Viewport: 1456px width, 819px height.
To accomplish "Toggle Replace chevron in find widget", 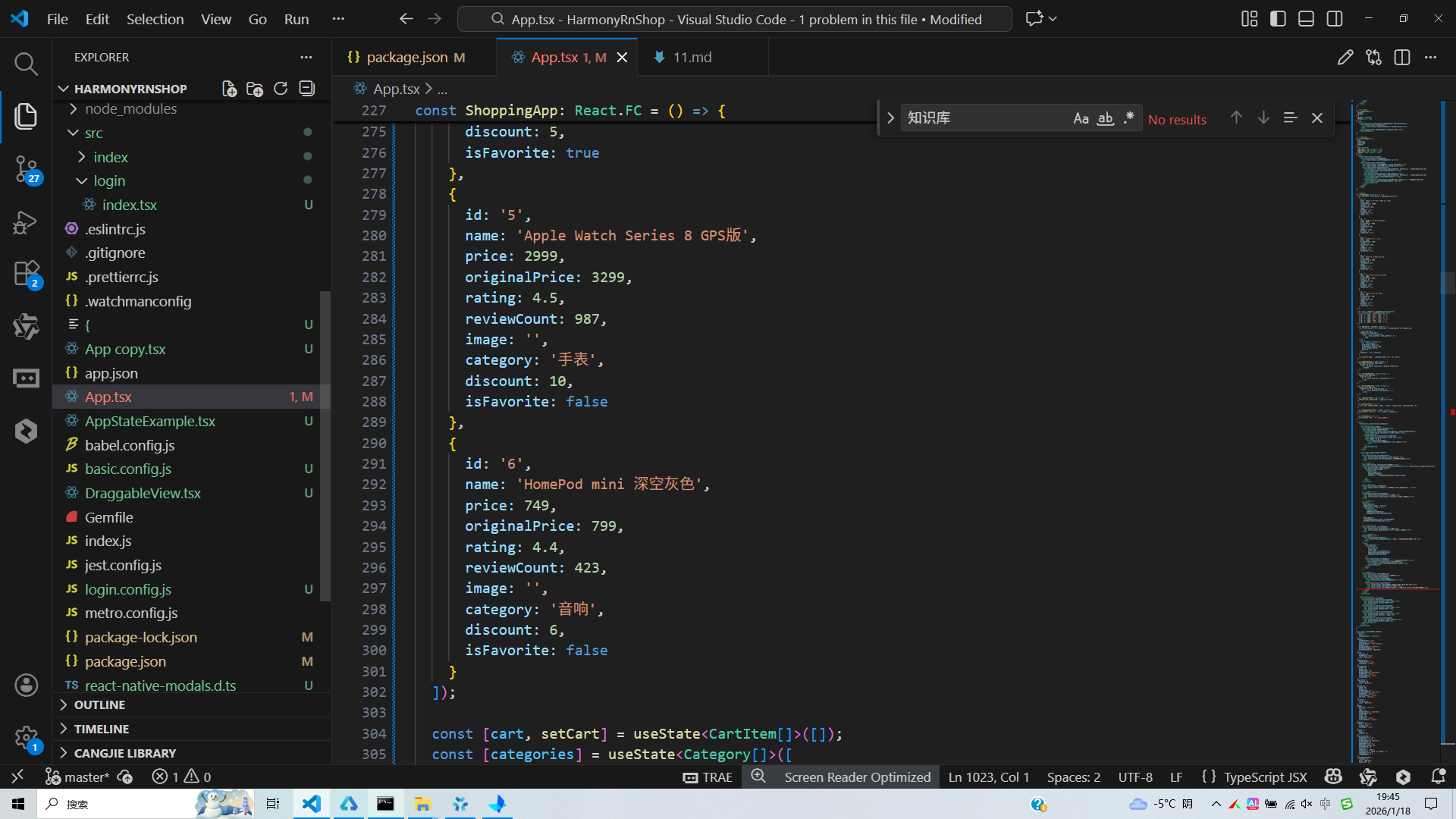I will click(x=890, y=118).
